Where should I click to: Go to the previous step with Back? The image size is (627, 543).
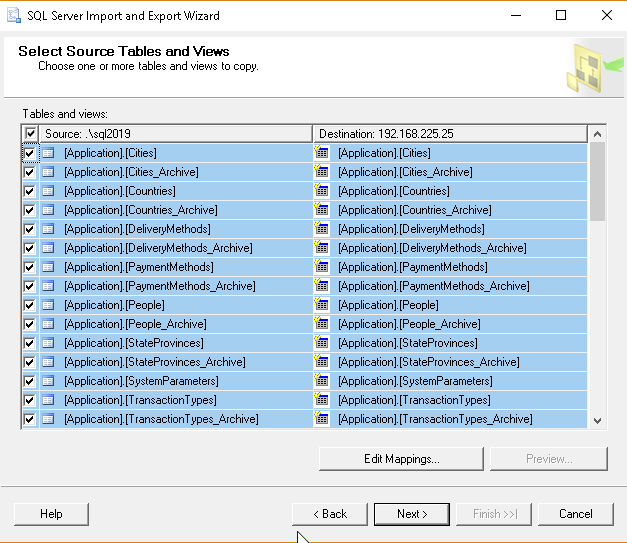point(329,514)
